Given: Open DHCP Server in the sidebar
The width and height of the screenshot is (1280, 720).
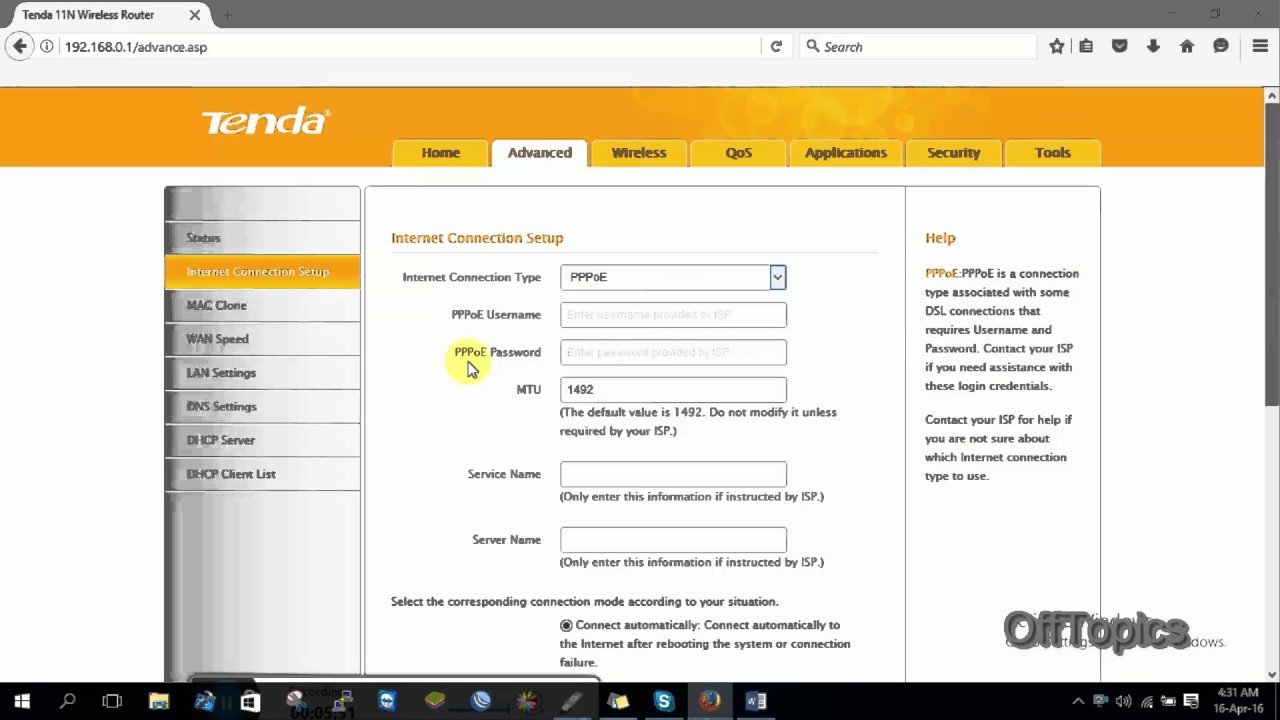Looking at the screenshot, I should pyautogui.click(x=262, y=440).
